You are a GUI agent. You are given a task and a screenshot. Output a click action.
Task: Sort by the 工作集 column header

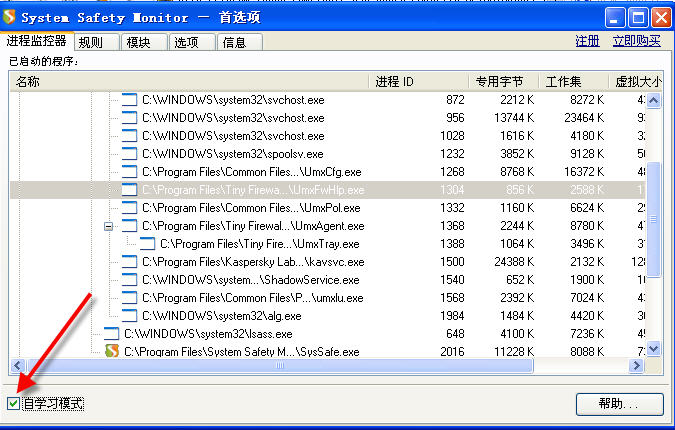(573, 81)
